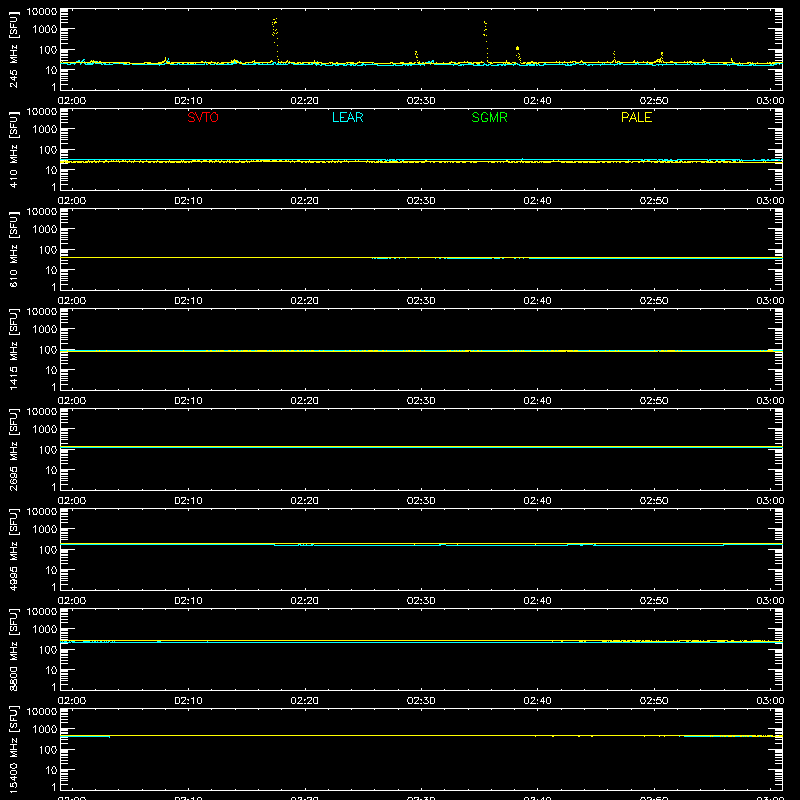Select the 10 flux label on the 1415 MHz axis

click(x=51, y=370)
